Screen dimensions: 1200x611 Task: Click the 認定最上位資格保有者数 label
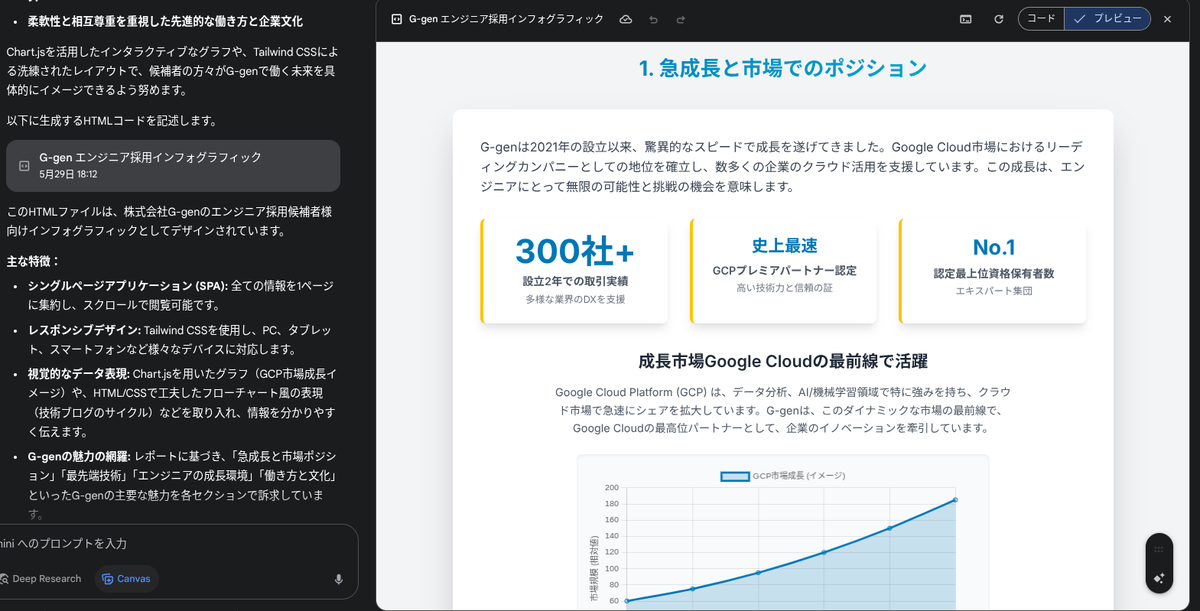(x=994, y=273)
